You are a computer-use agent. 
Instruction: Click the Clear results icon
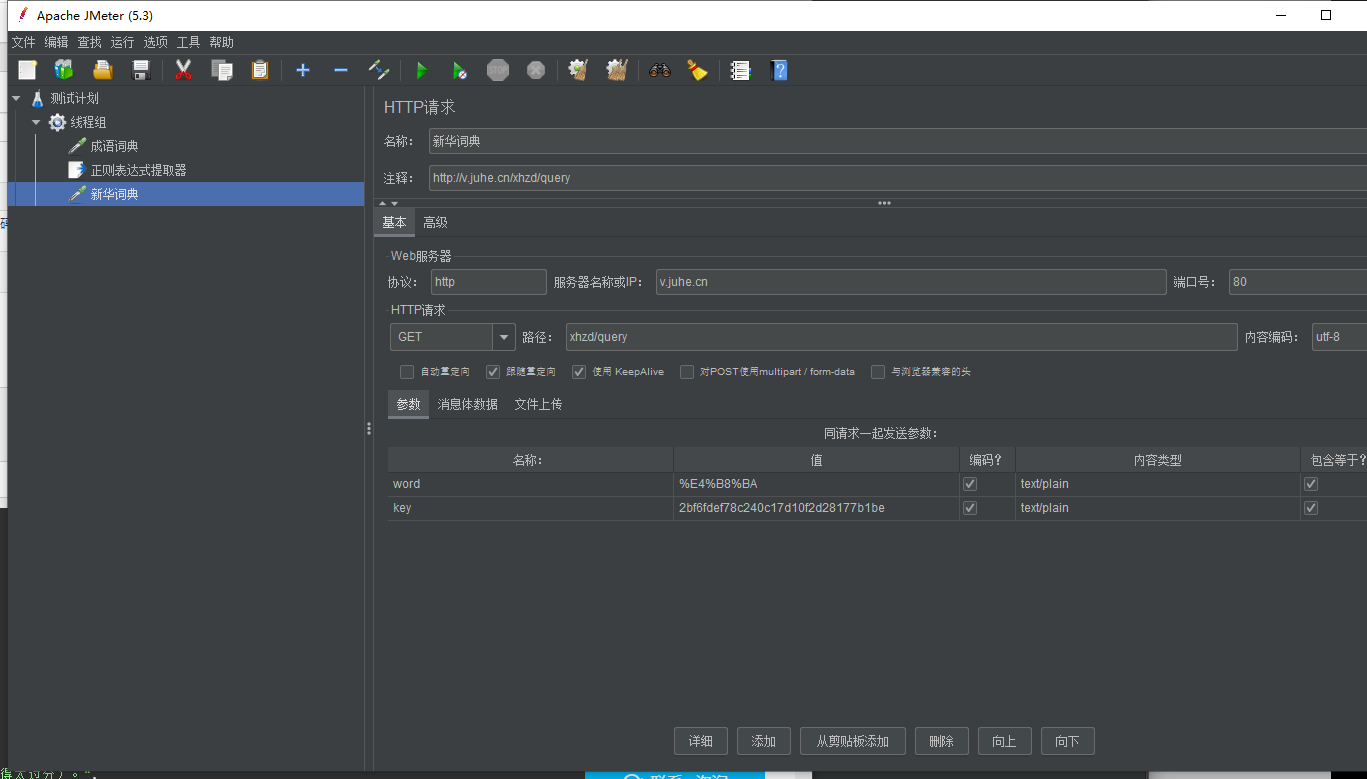click(x=578, y=70)
